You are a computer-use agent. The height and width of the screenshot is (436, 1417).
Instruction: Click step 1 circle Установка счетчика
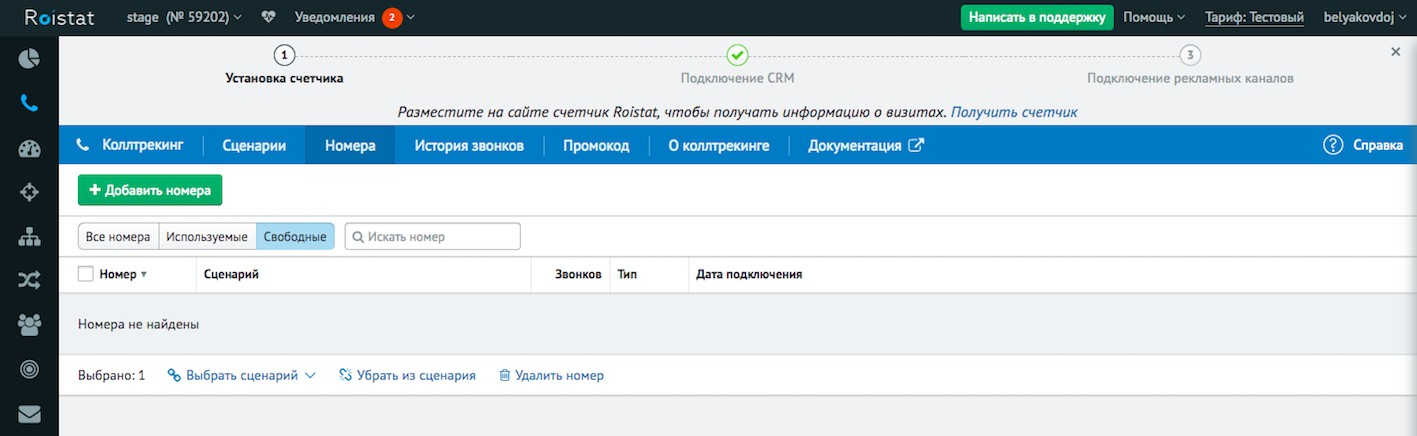tap(284, 55)
